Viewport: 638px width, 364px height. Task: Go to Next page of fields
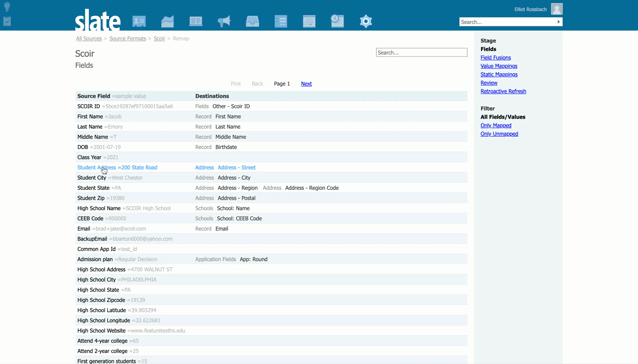306,84
